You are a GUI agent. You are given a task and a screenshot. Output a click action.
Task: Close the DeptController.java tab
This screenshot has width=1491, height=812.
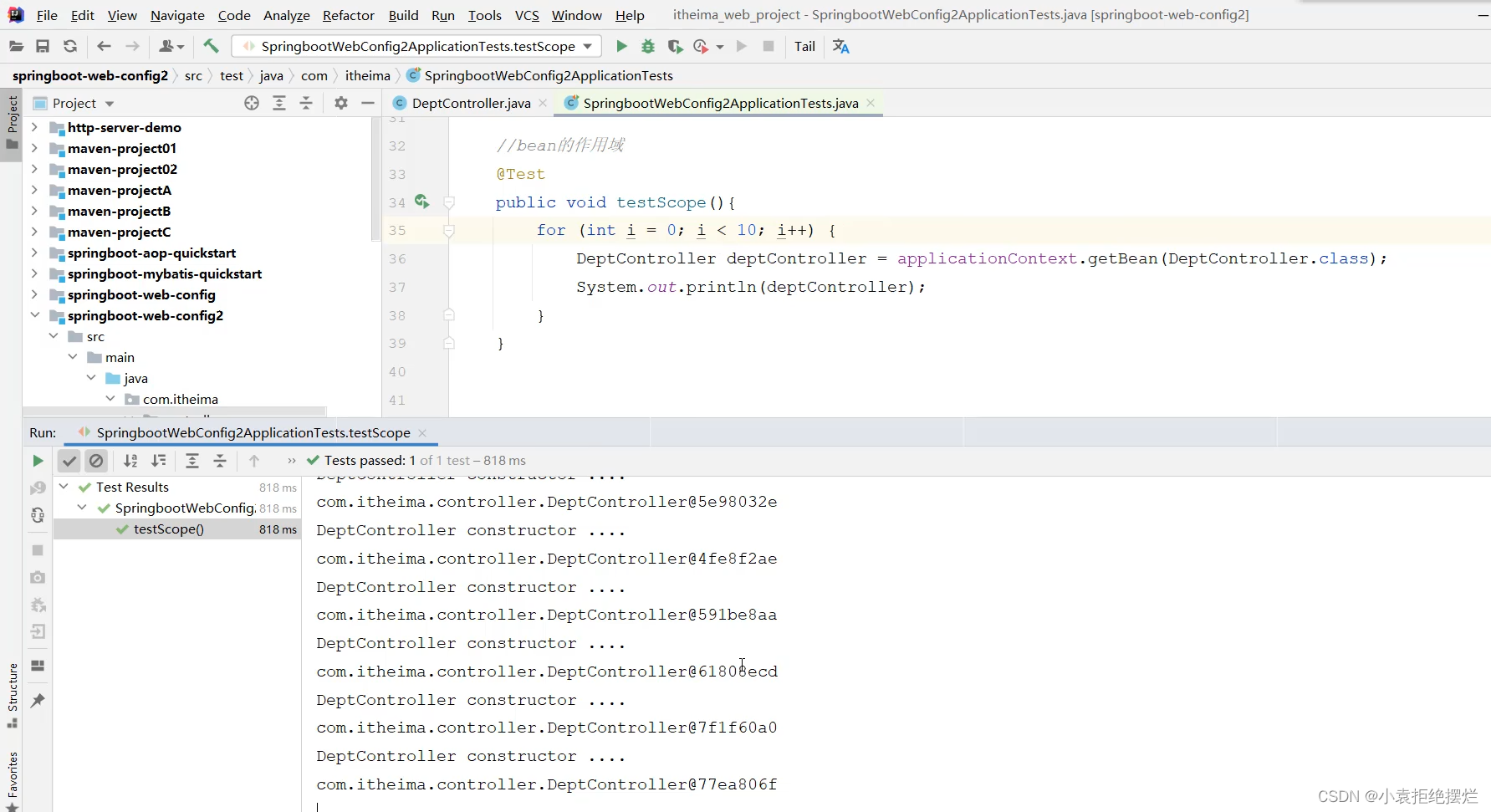[543, 103]
